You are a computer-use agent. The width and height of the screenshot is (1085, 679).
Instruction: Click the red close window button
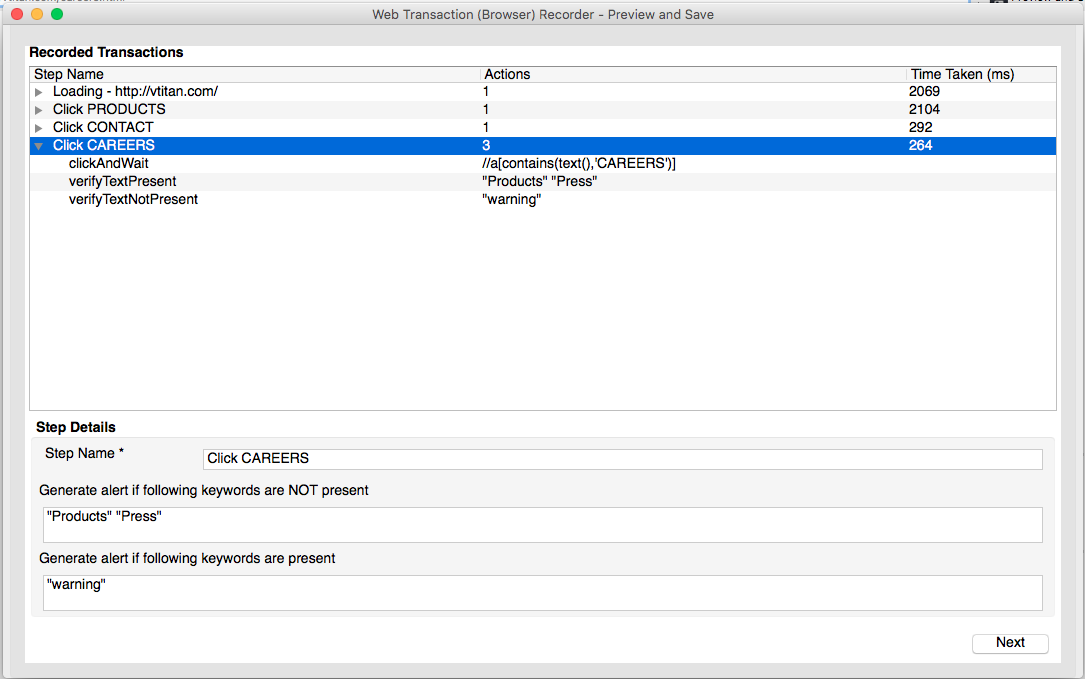pyautogui.click(x=17, y=15)
